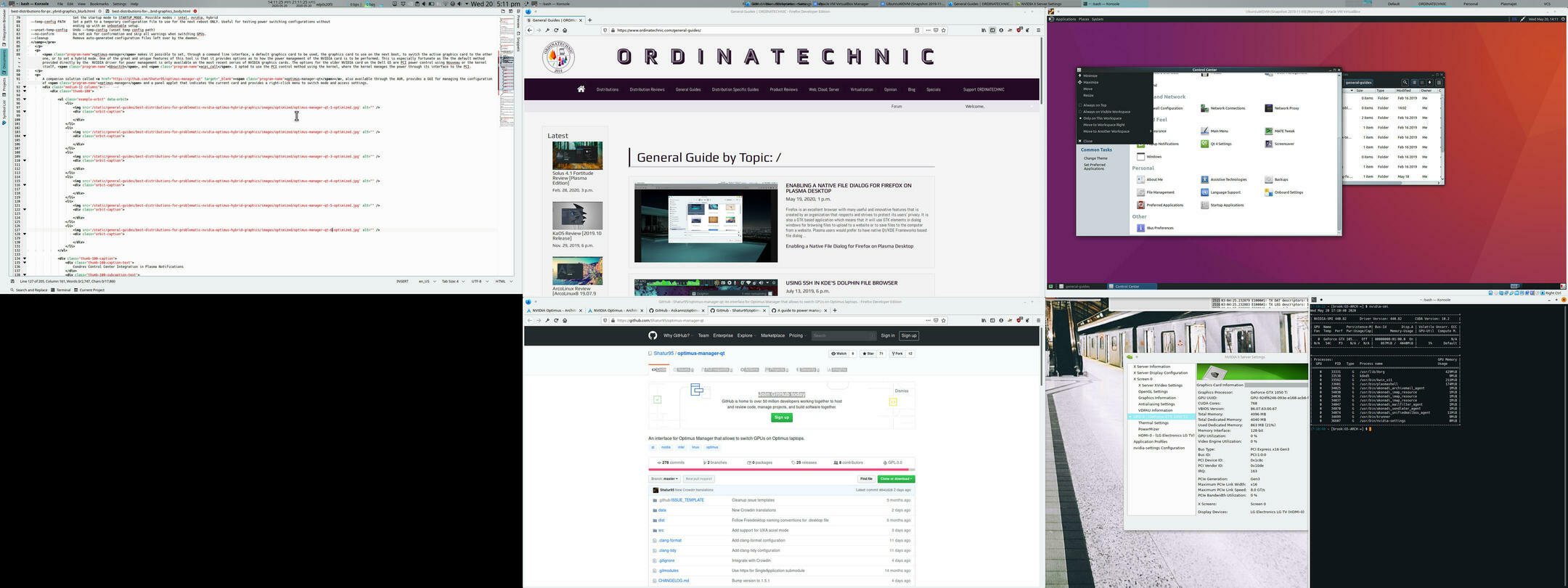The width and height of the screenshot is (1568, 588).
Task: Open Branch: master dropdown on GitHub
Action: click(x=664, y=479)
